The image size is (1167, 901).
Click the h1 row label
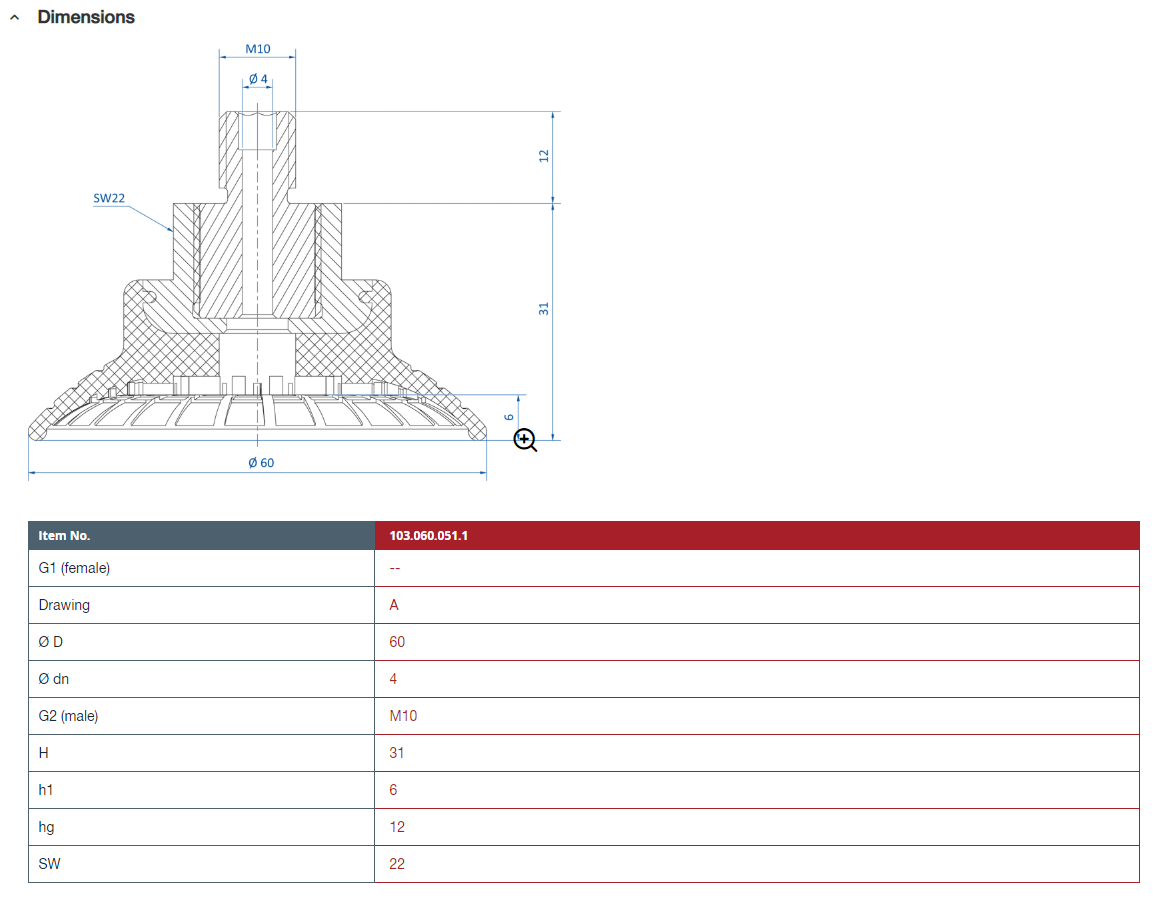point(46,790)
